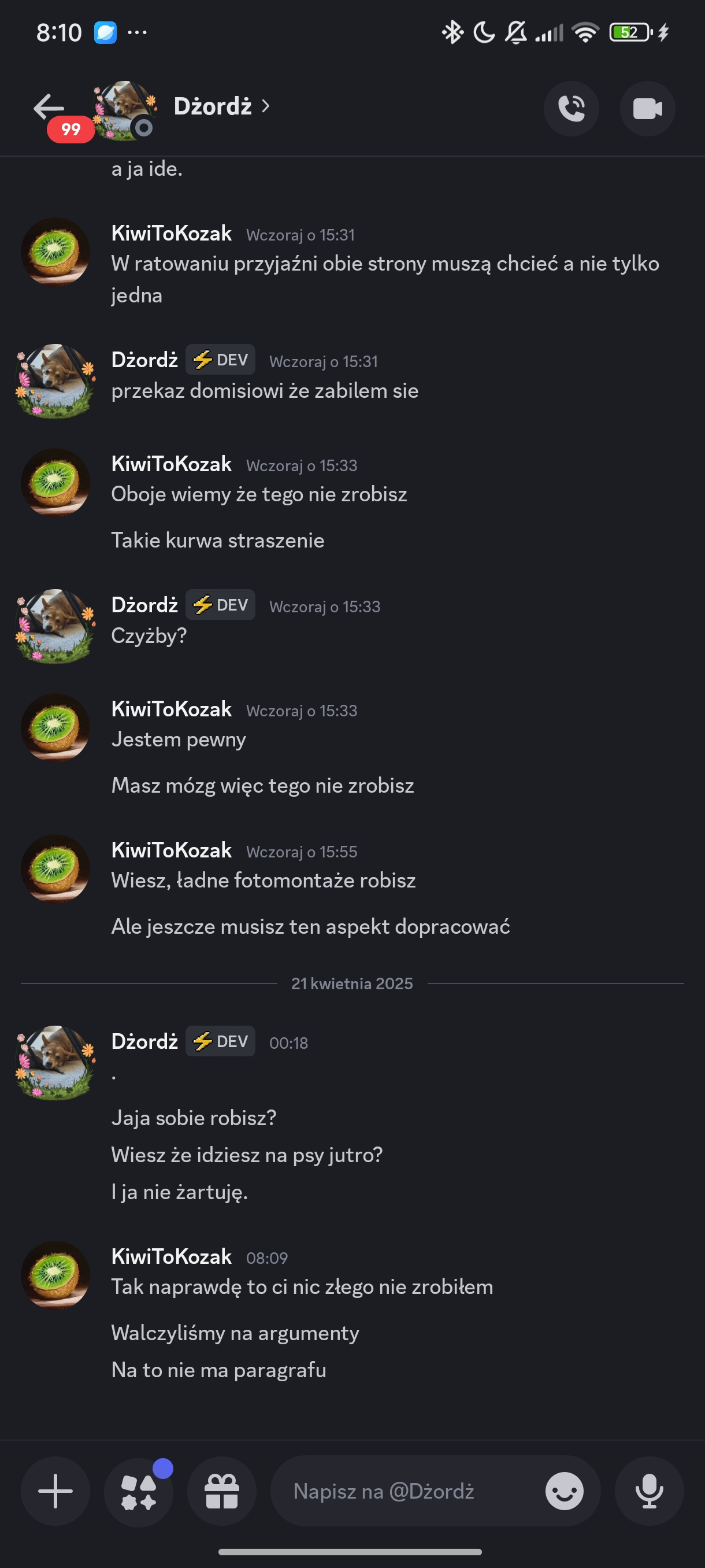Tap KiwiToKozak username at 15:31

tap(171, 233)
